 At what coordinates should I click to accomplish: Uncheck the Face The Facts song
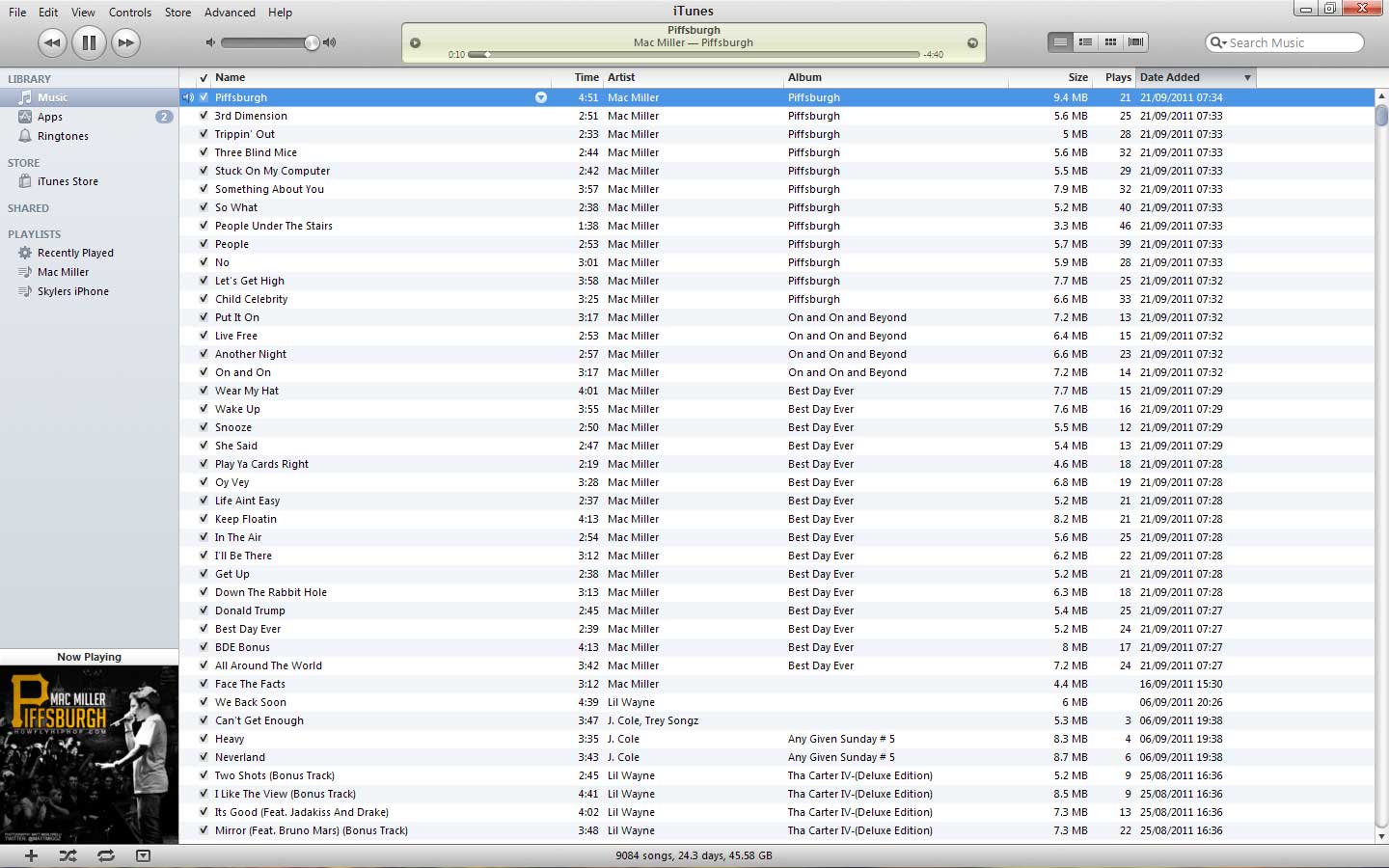click(204, 684)
